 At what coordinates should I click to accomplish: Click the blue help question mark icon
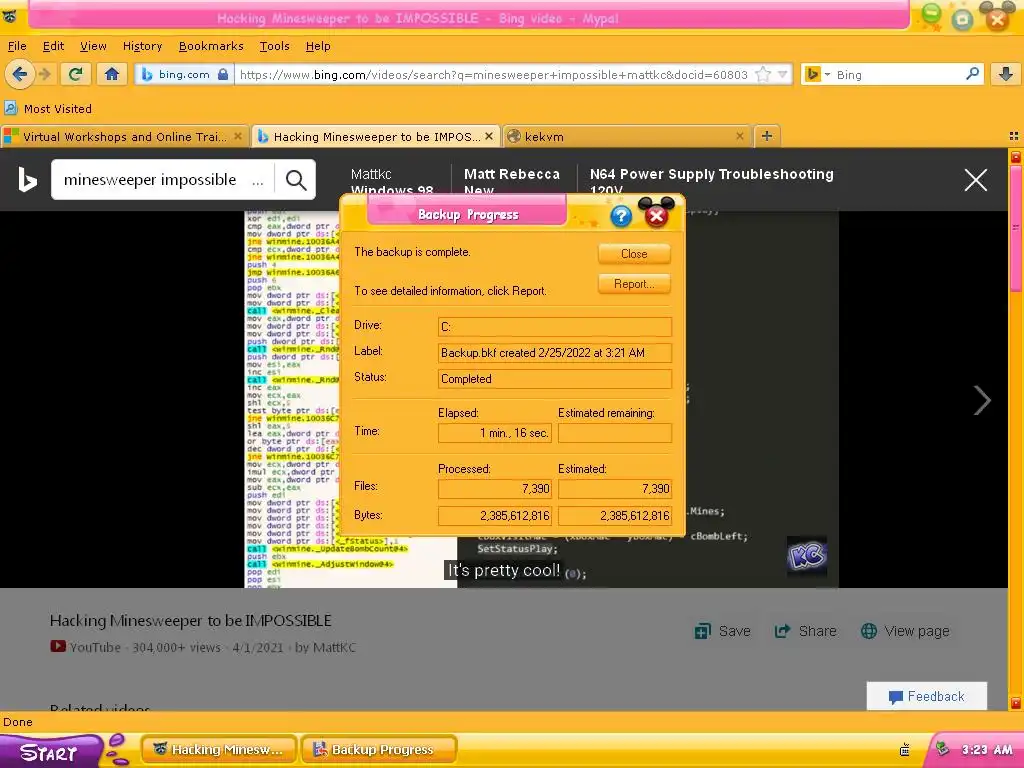coord(621,216)
